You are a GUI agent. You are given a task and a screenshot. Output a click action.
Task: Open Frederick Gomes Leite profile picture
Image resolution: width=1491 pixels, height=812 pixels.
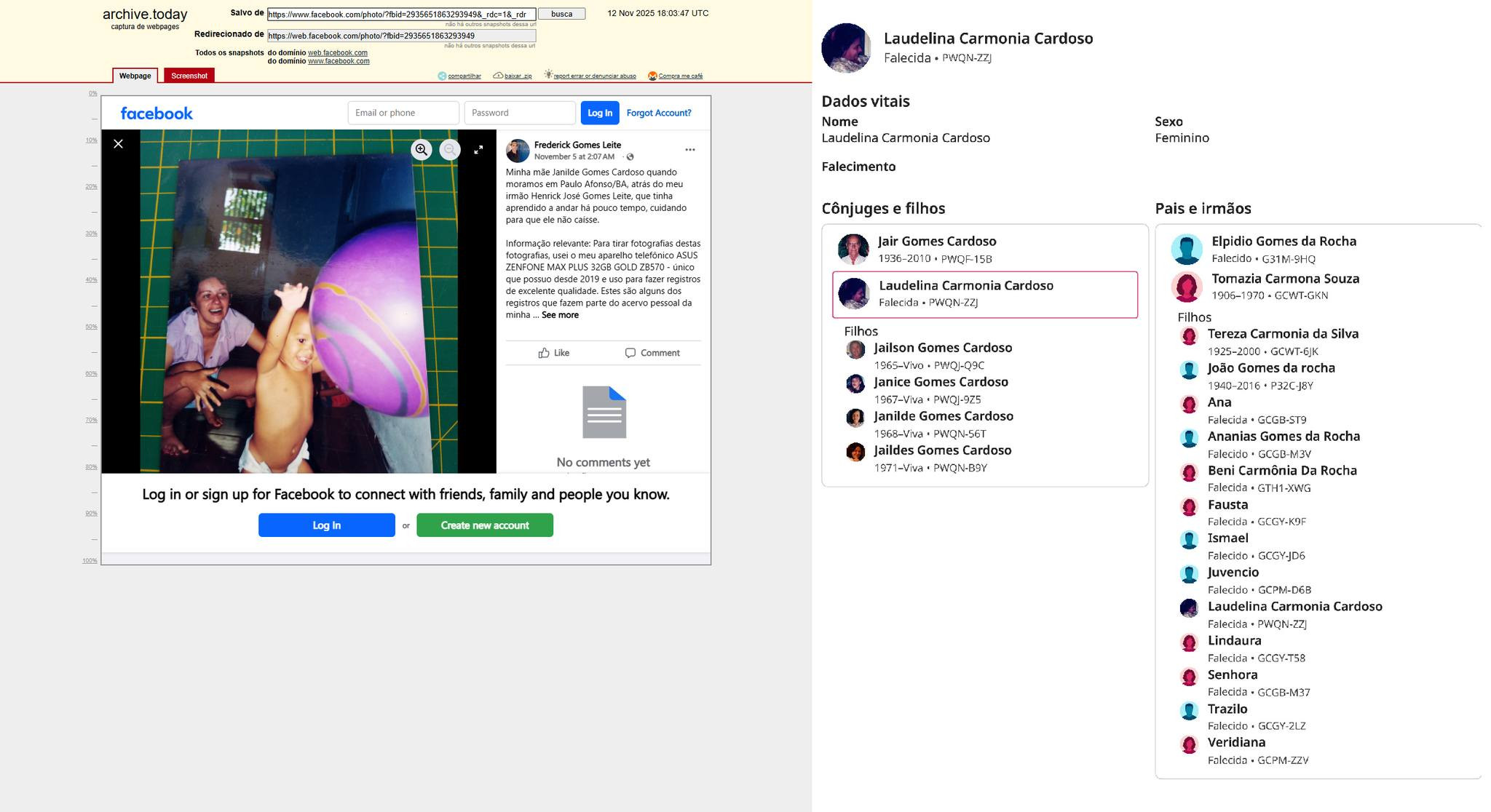(518, 151)
